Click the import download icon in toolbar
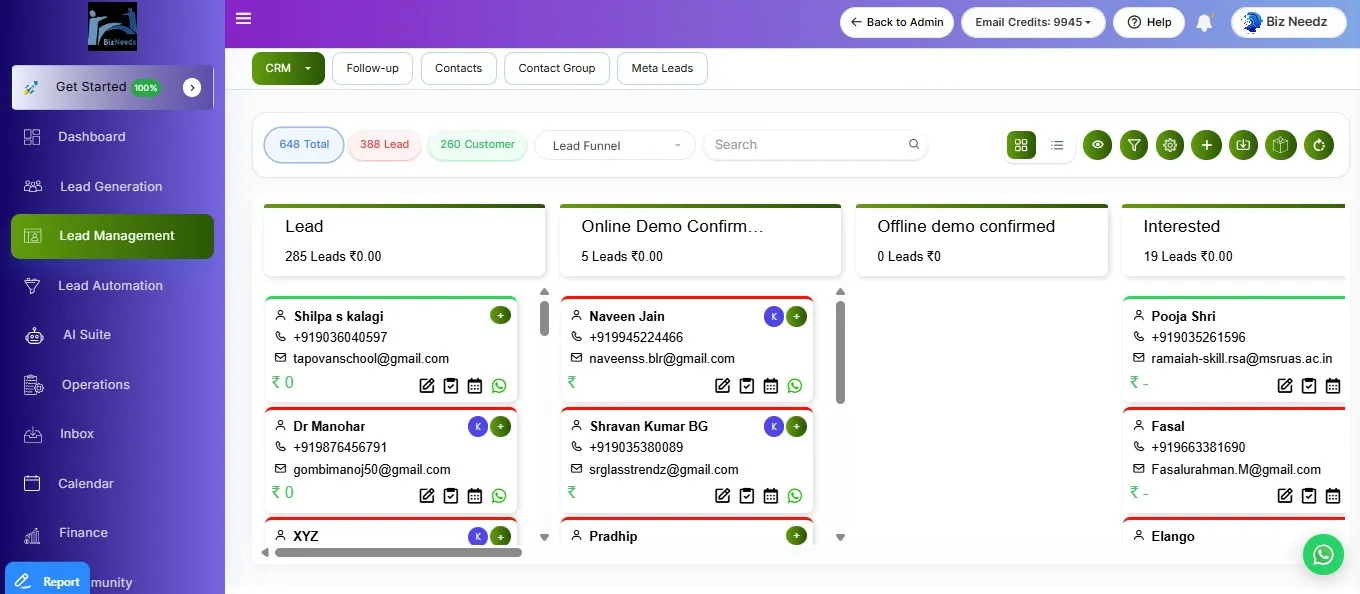Viewport: 1360px width, 594px height. 1243,145
